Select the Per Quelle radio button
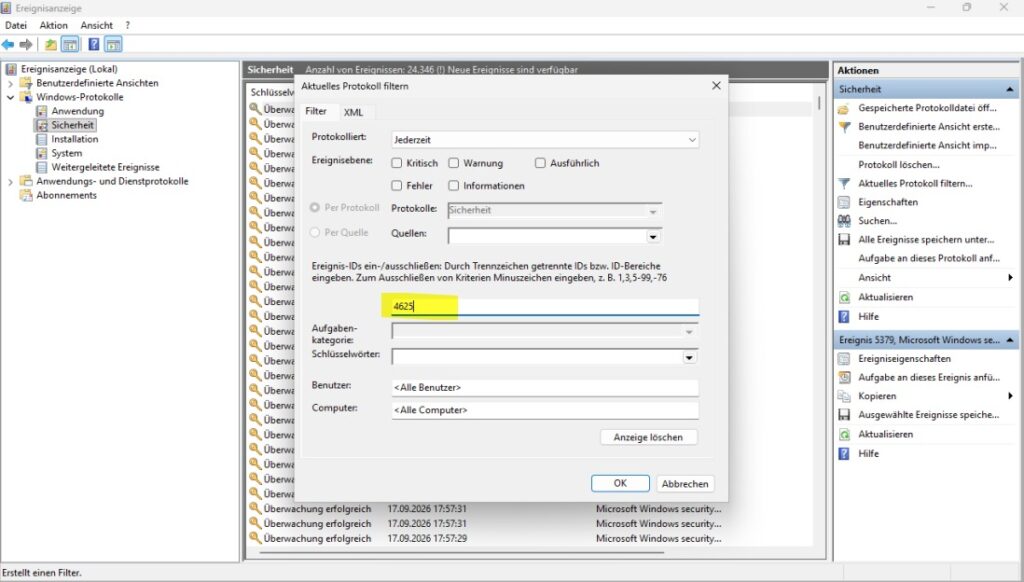1024x582 pixels. pos(315,233)
